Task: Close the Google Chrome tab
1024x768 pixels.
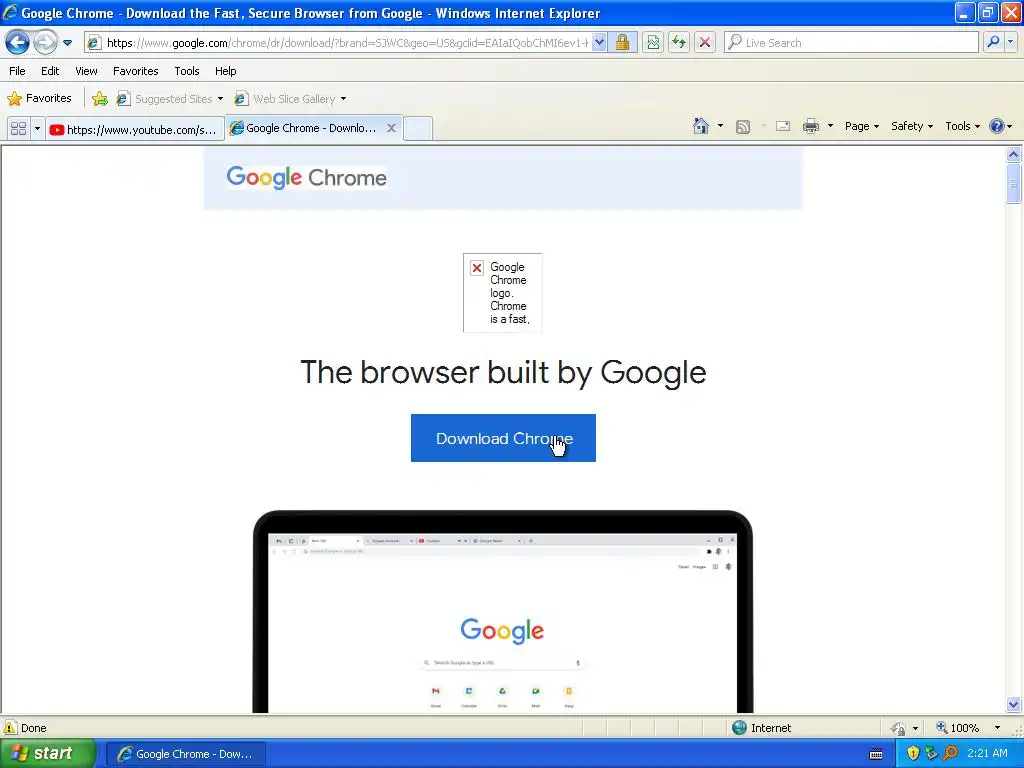Action: (x=391, y=128)
